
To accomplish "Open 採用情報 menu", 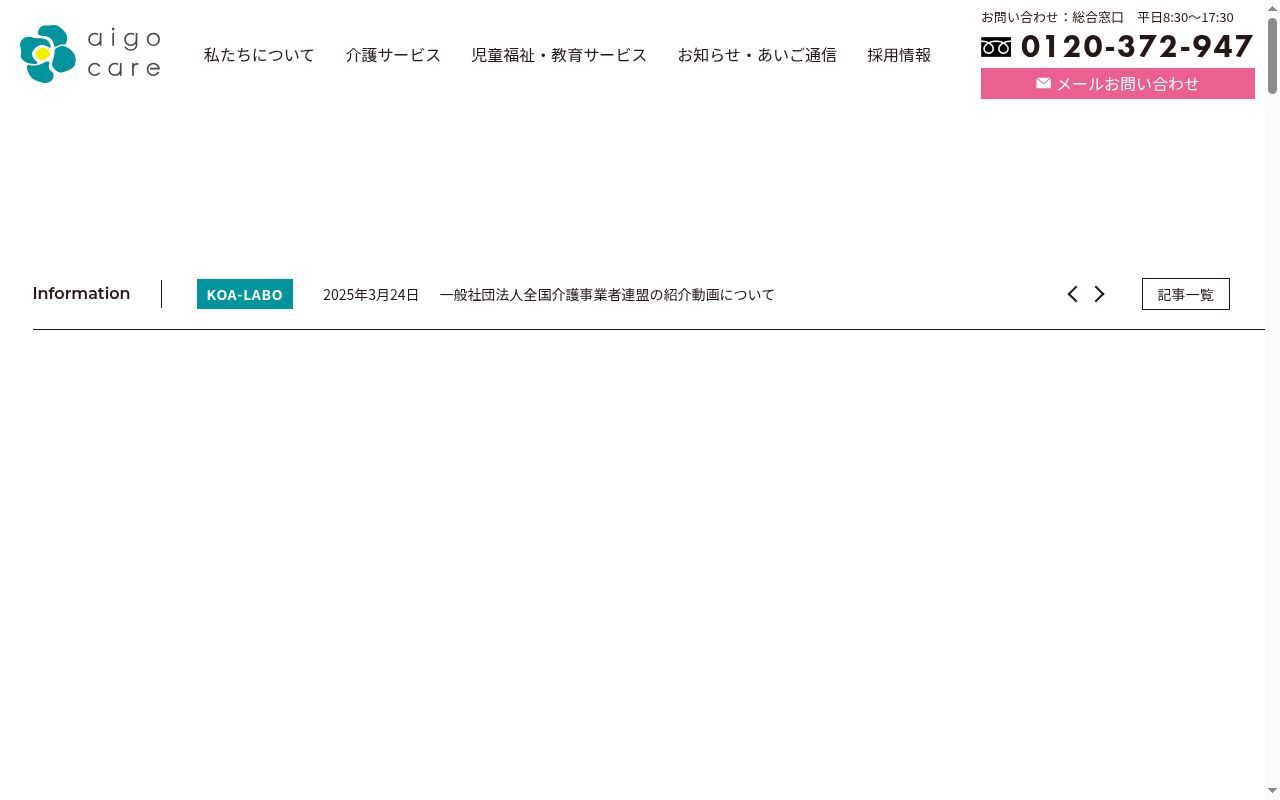I will pos(899,55).
